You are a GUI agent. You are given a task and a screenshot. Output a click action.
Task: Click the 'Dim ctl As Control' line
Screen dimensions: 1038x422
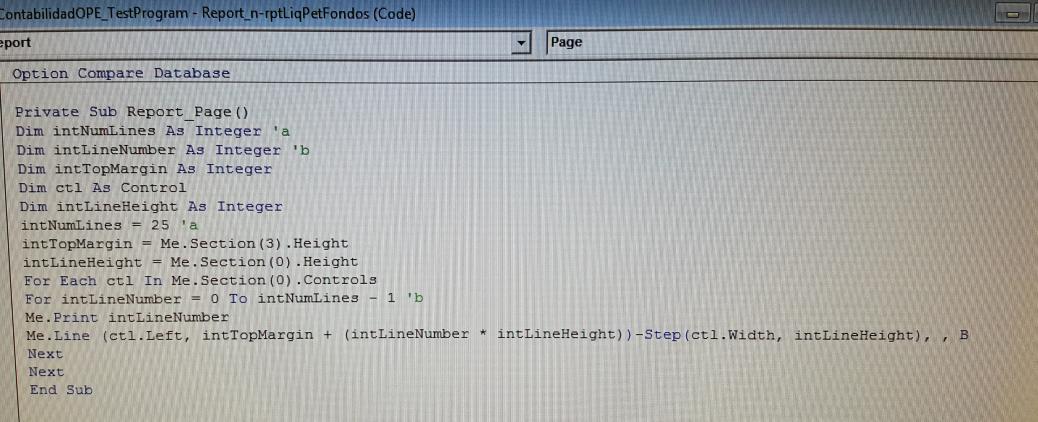tap(103, 187)
